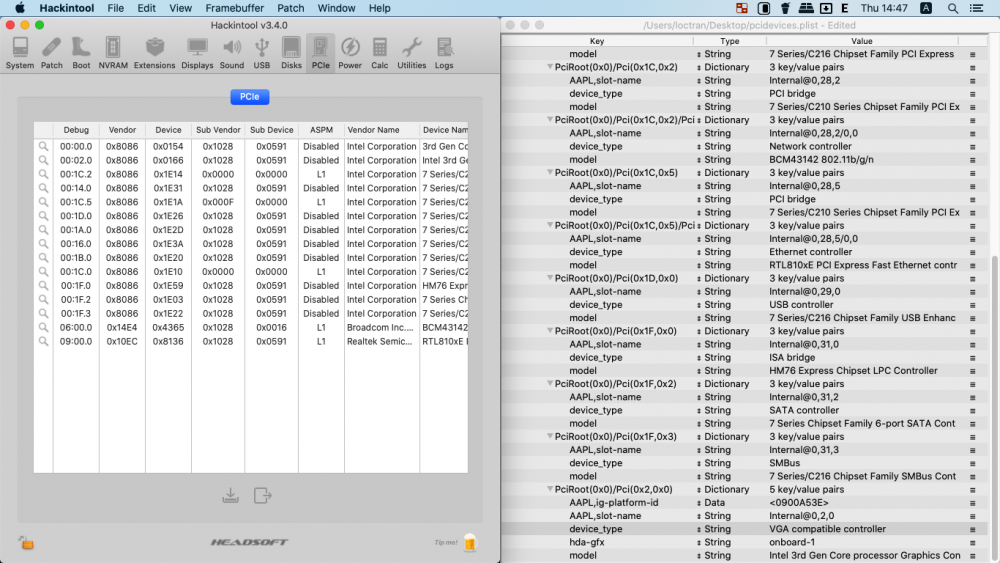Open the Edit menu

tap(146, 8)
